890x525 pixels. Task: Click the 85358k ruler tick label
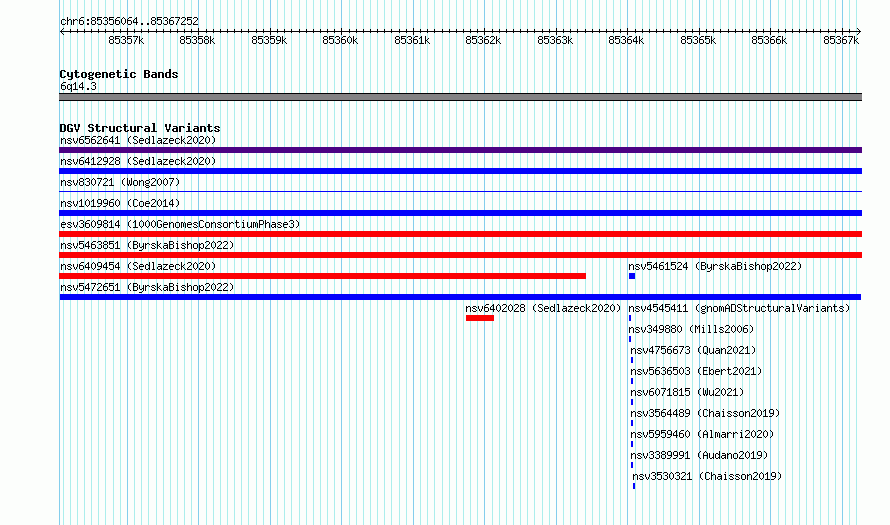[x=197, y=40]
